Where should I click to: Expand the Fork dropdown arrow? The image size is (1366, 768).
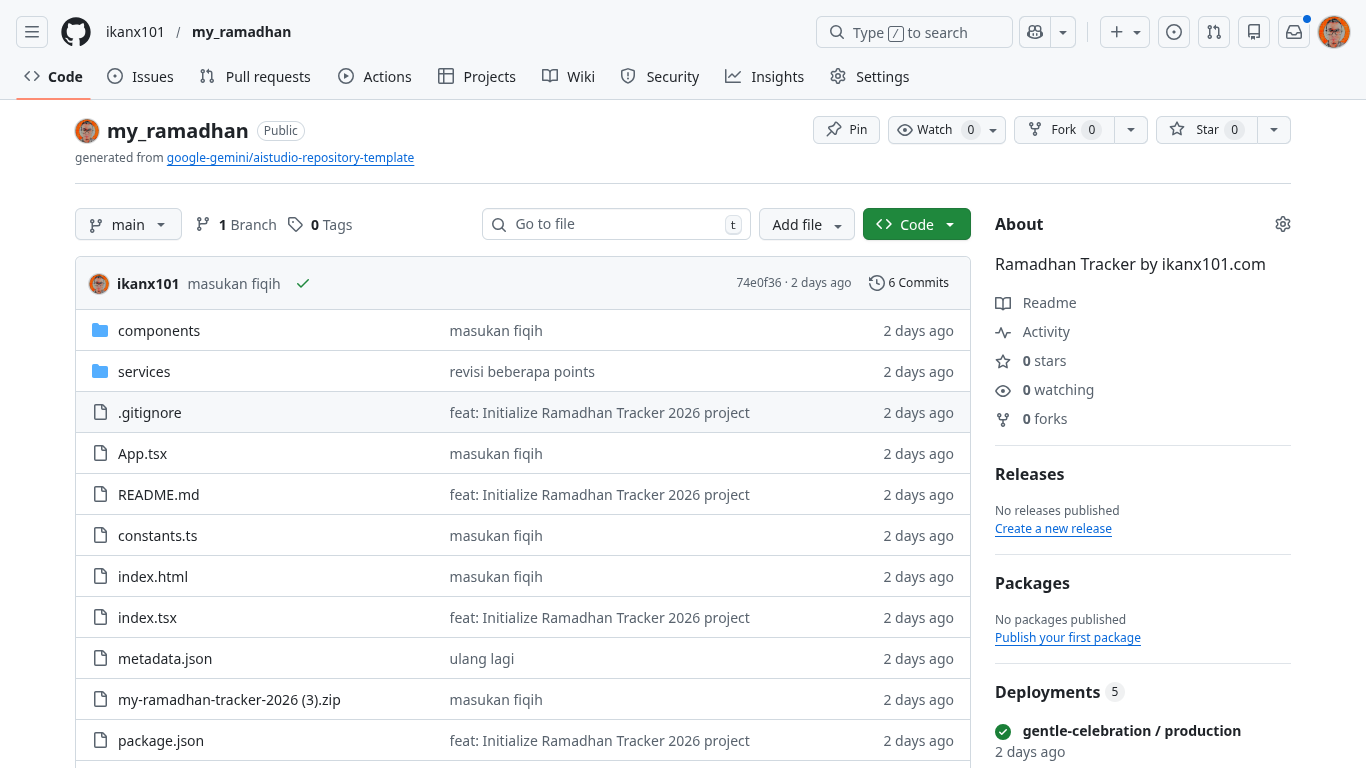point(1131,130)
